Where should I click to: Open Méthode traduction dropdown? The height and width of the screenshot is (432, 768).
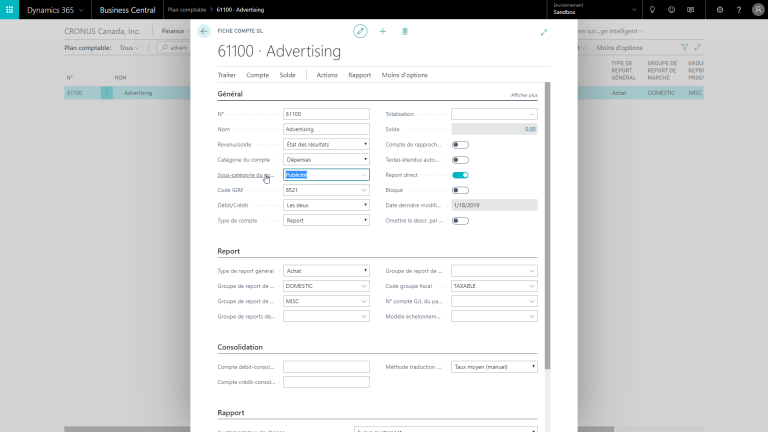click(494, 367)
